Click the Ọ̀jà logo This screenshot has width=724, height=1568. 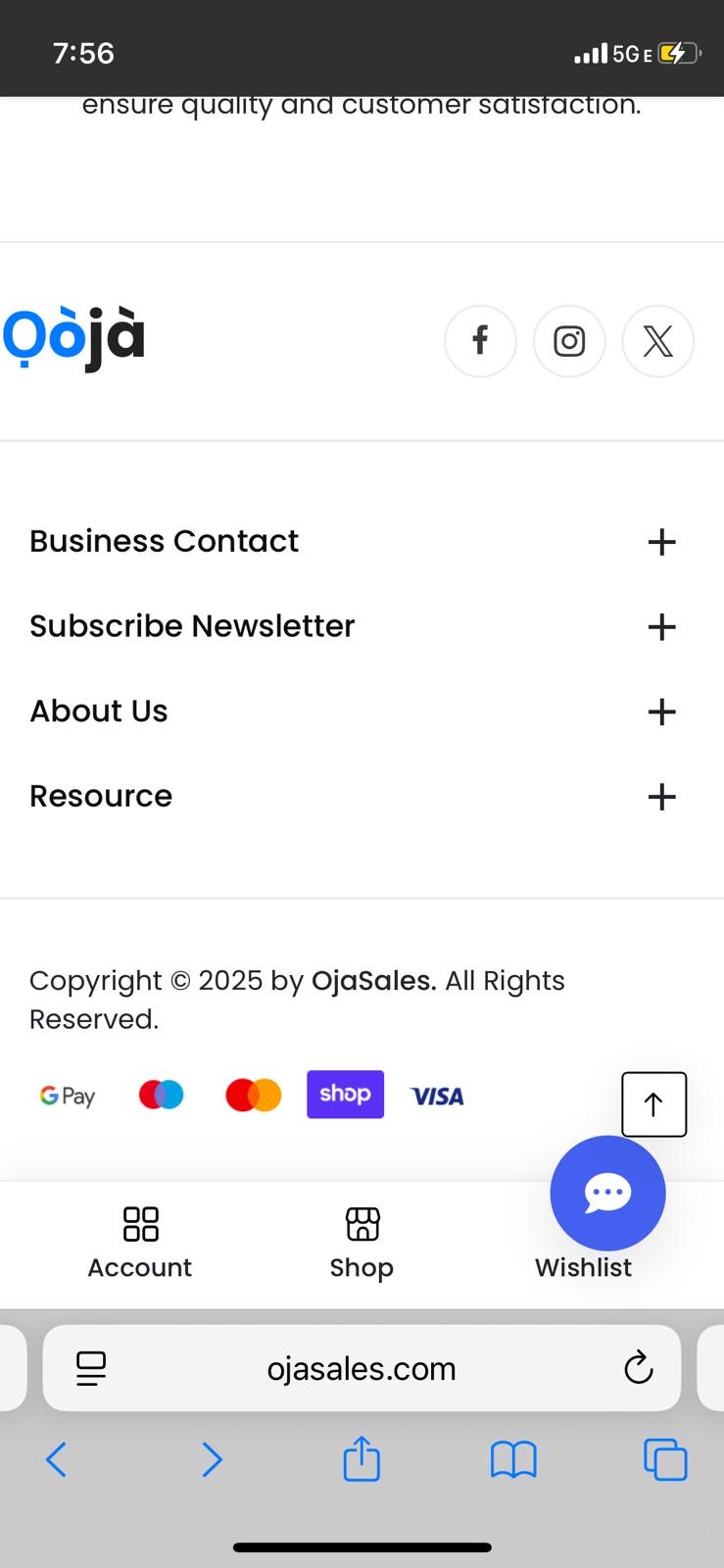coord(74,338)
